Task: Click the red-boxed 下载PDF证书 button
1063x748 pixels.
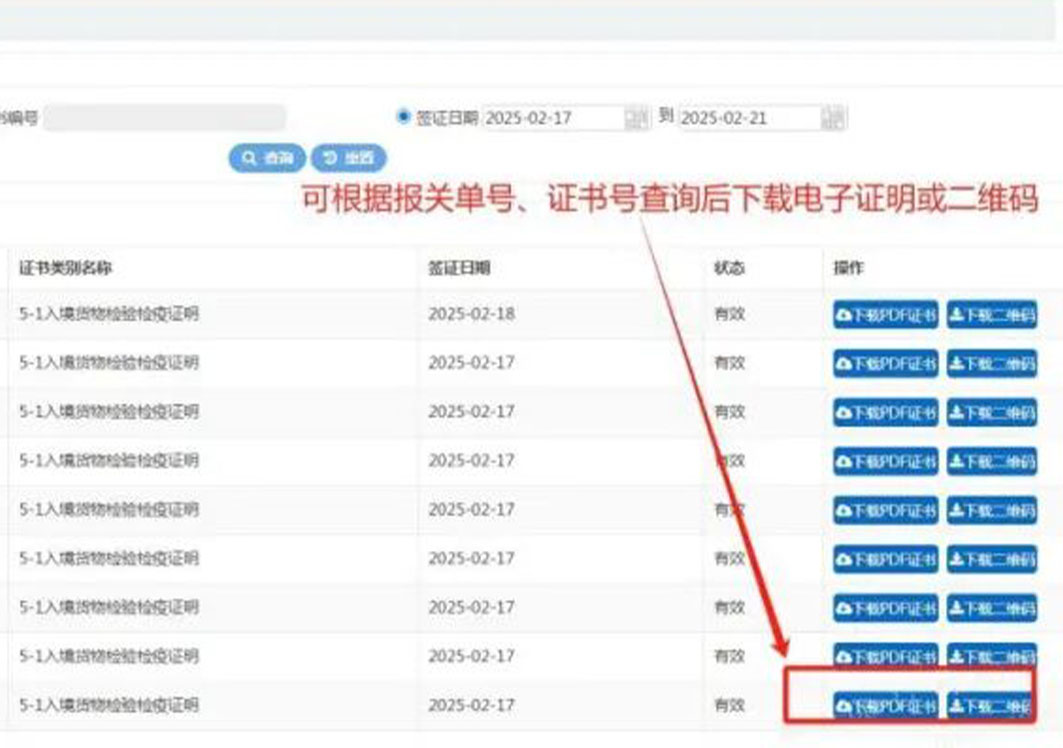Action: (887, 703)
